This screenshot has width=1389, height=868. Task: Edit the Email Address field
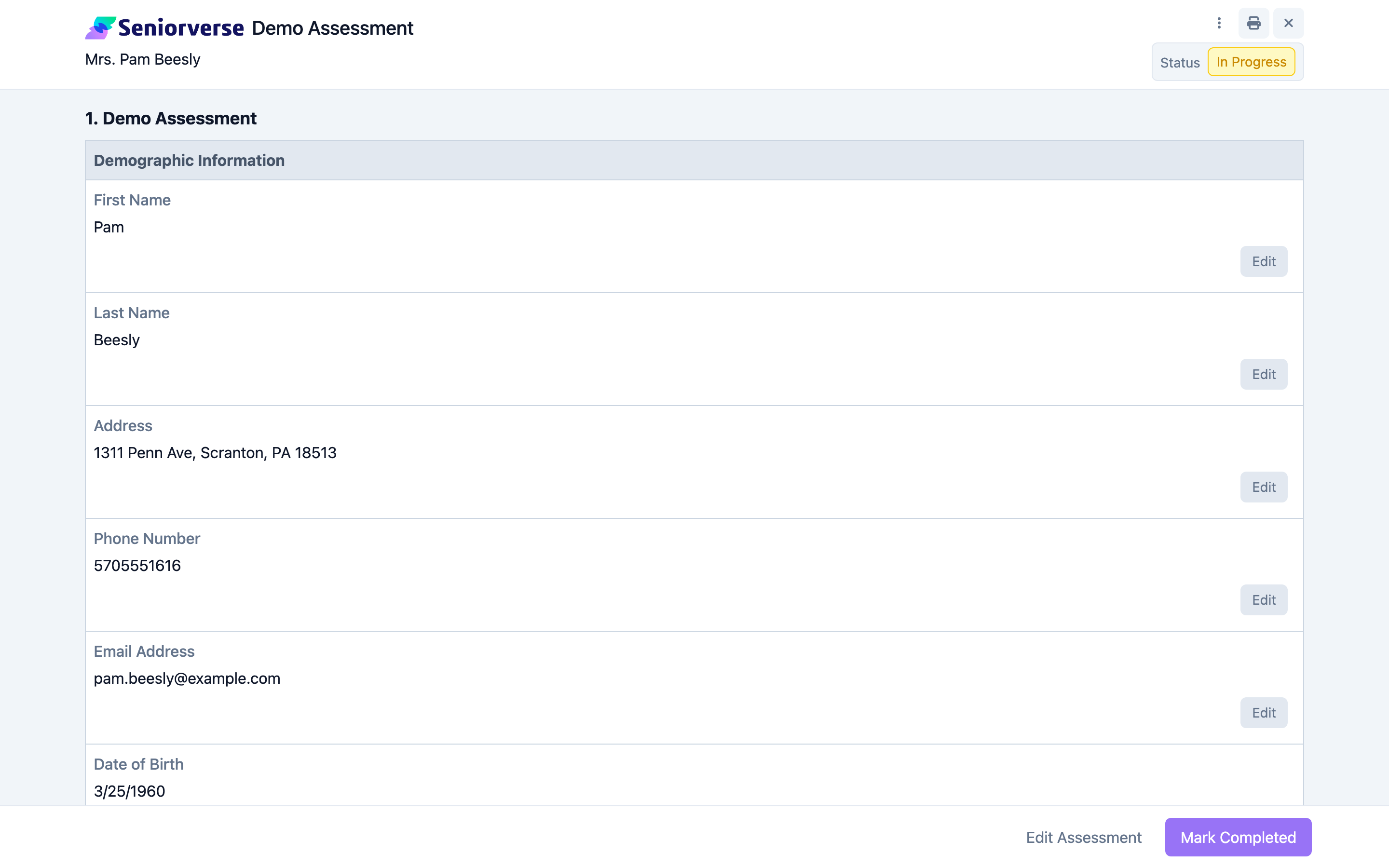pos(1264,712)
